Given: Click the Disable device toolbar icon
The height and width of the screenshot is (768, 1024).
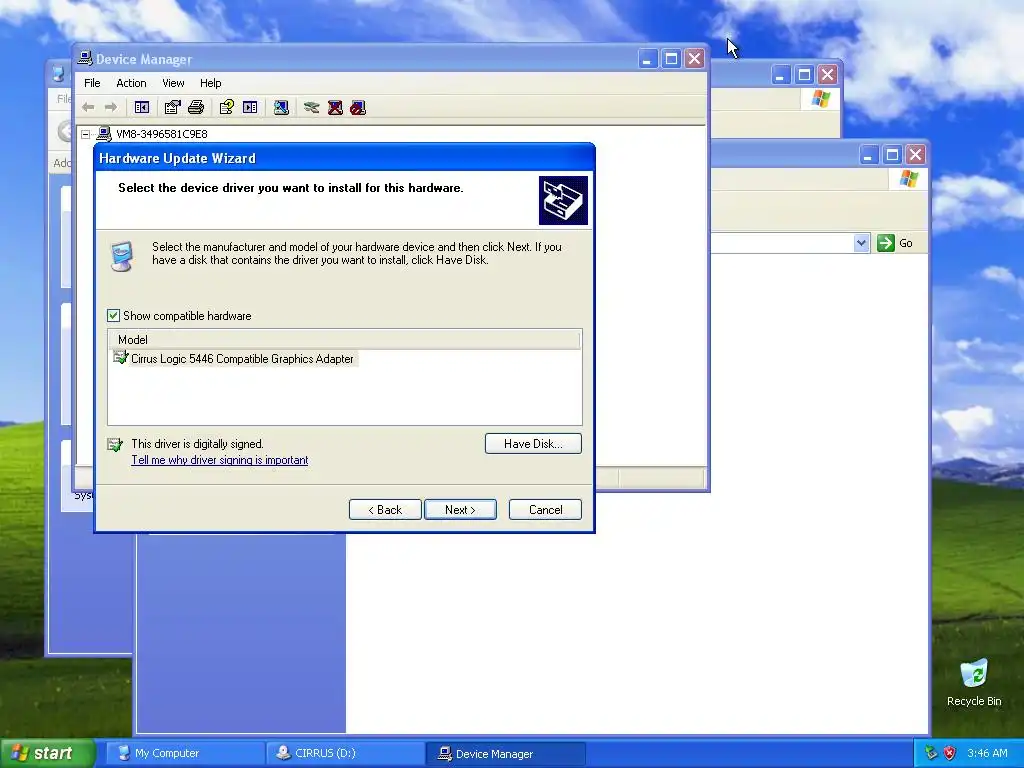Looking at the screenshot, I should [358, 107].
